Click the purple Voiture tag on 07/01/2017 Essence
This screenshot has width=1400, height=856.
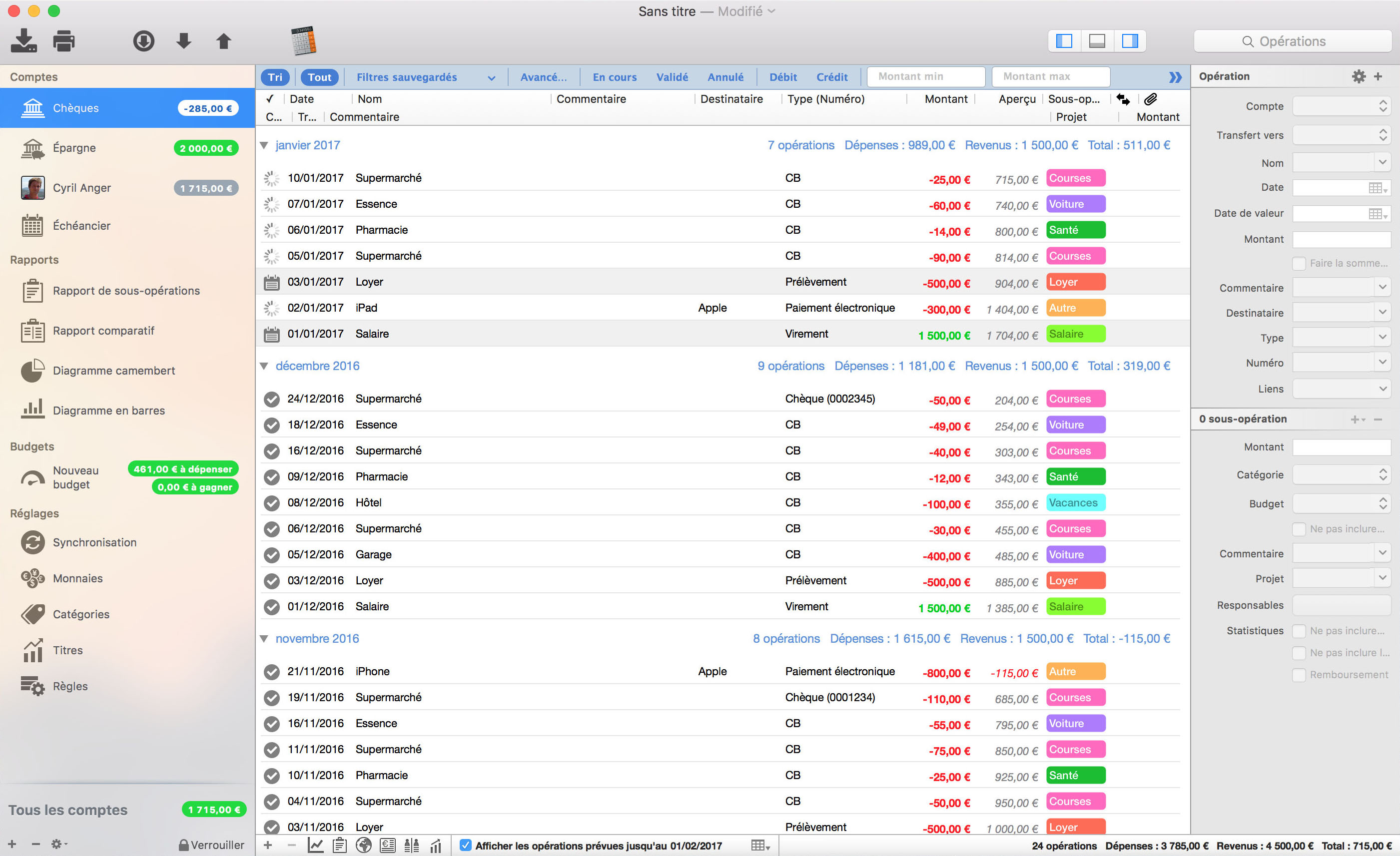1075,204
